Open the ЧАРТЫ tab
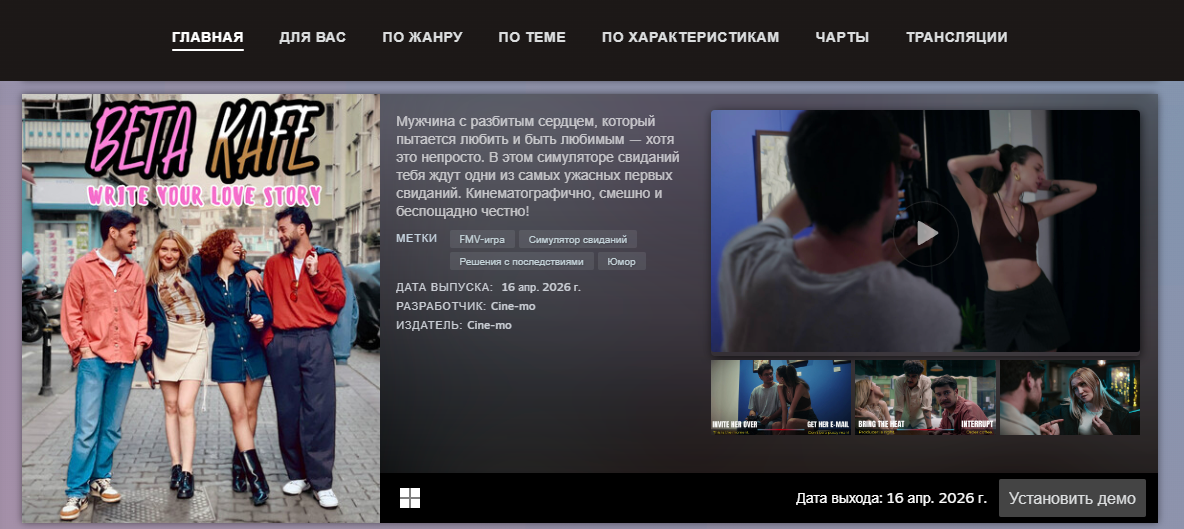This screenshot has height=529, width=1184. 842,37
